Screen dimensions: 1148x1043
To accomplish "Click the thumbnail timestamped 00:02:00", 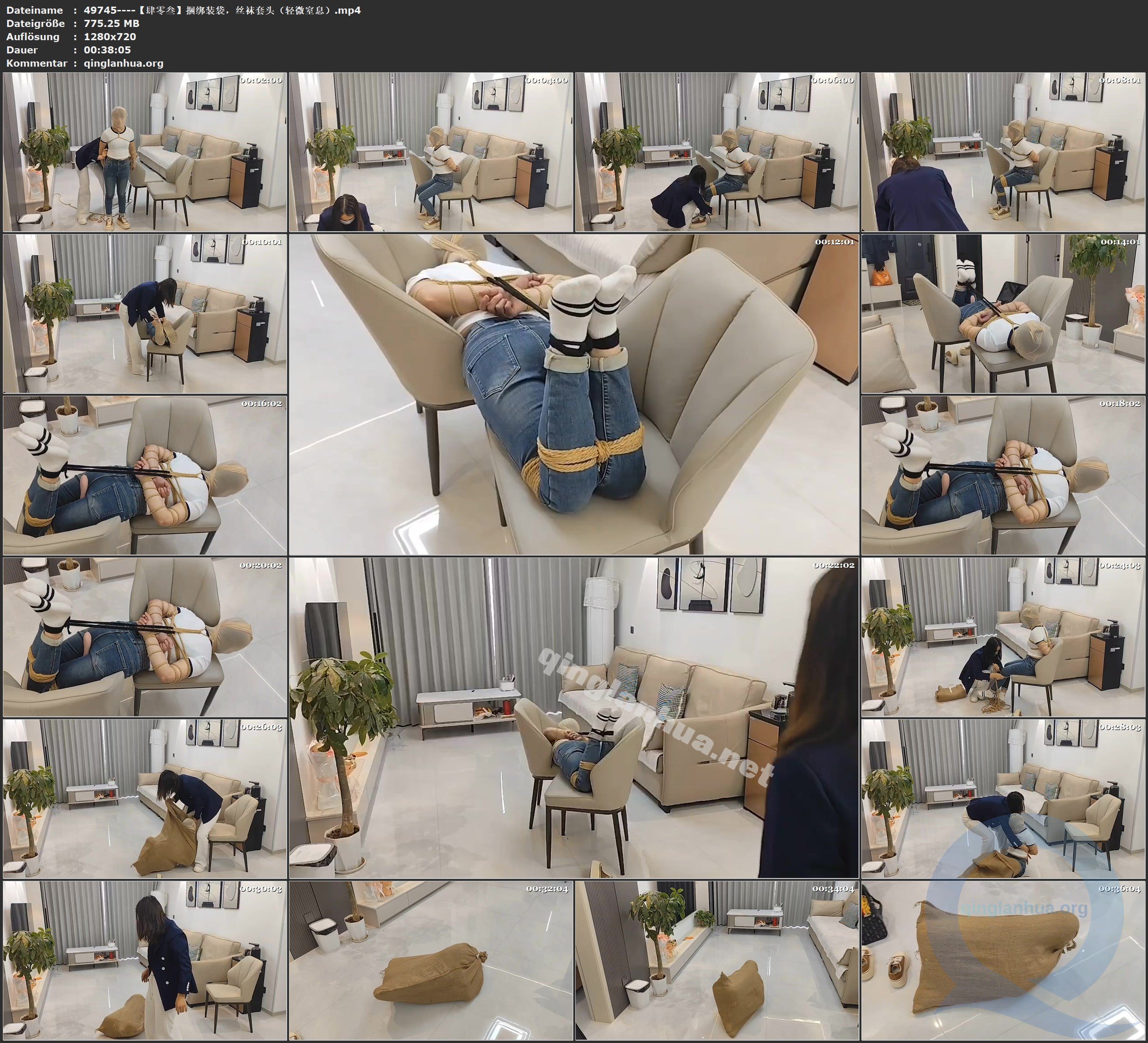I will [145, 152].
